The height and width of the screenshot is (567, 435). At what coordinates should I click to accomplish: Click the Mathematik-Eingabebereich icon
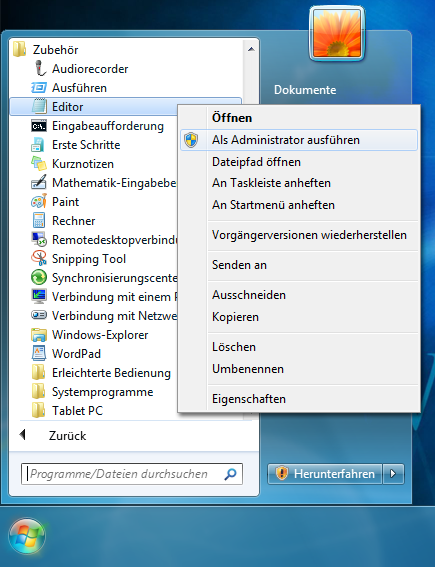point(39,182)
